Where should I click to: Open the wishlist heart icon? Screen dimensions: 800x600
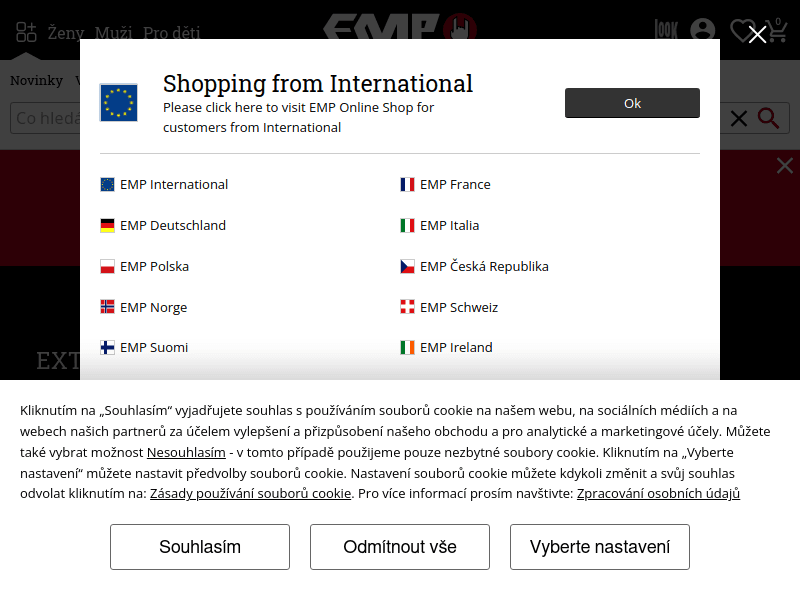tap(742, 31)
